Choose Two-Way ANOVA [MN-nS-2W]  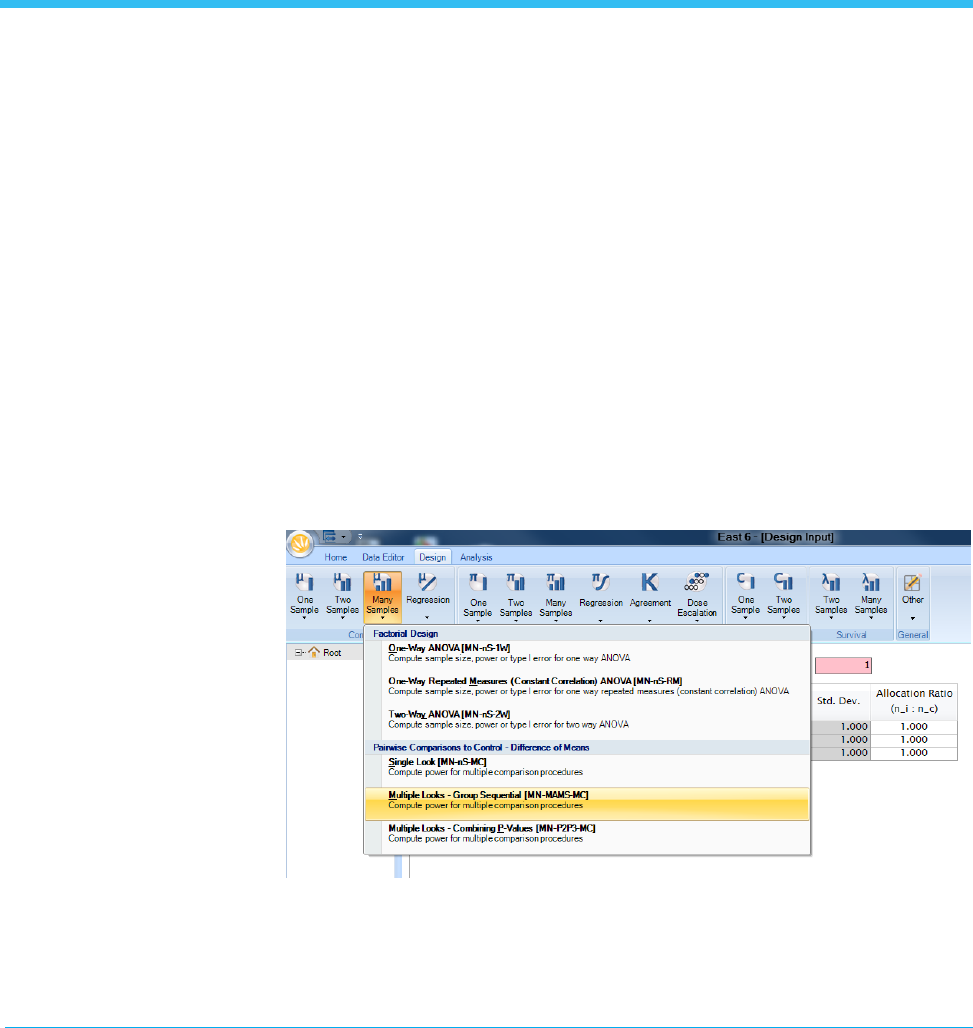tap(587, 720)
